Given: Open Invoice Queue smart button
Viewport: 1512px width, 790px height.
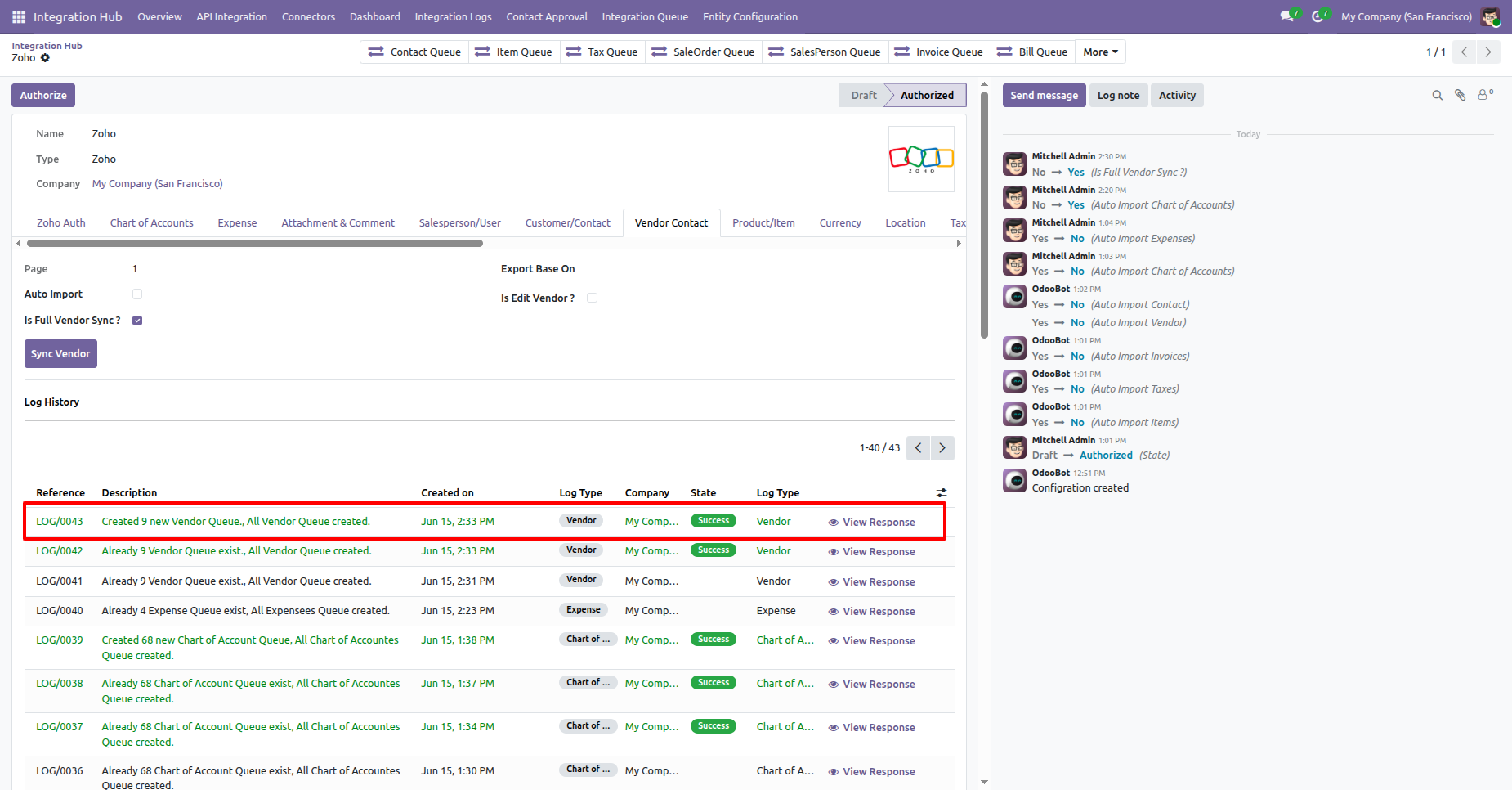Looking at the screenshot, I should [x=940, y=52].
